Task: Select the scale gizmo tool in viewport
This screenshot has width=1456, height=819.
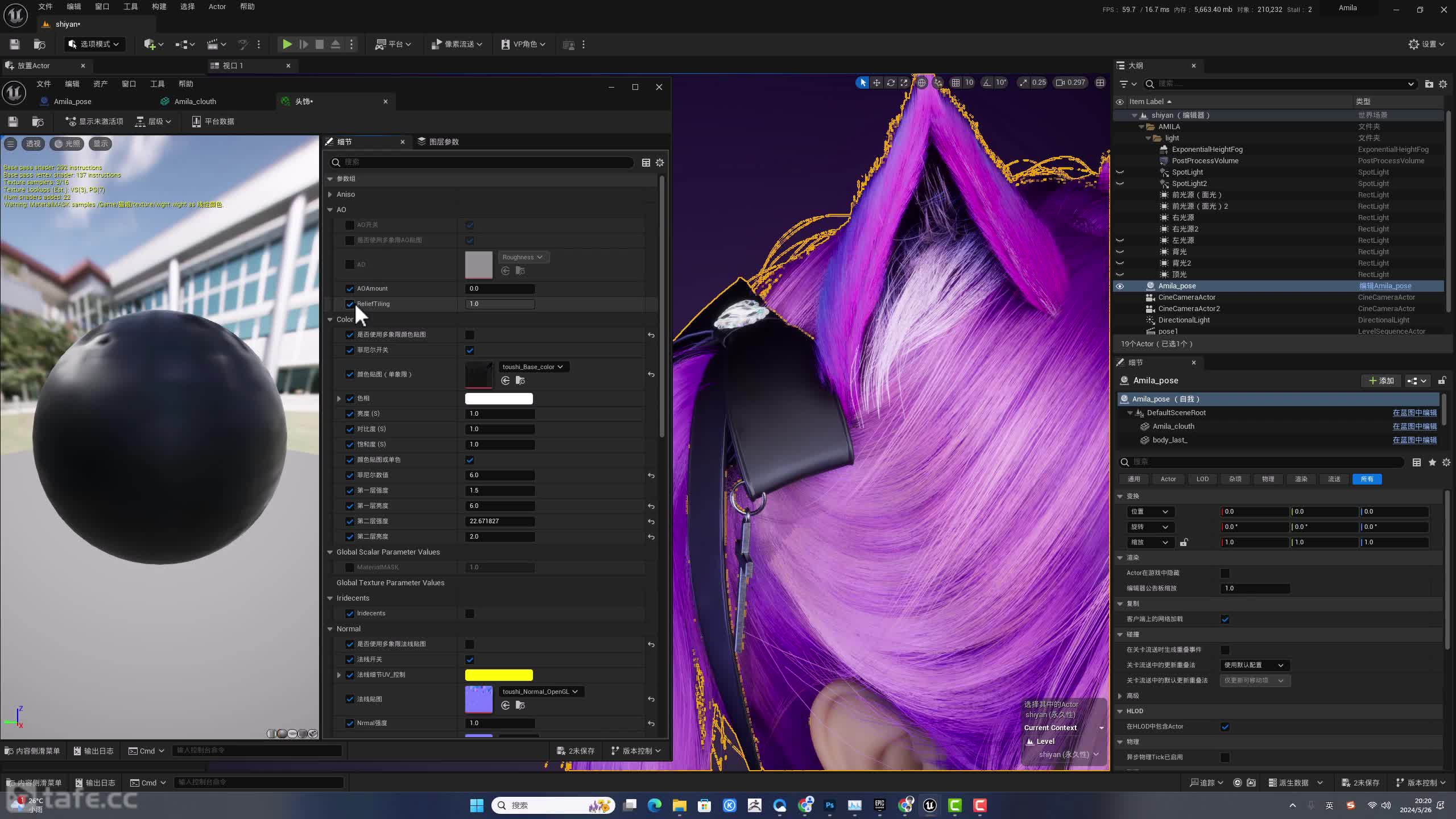Action: (x=904, y=82)
